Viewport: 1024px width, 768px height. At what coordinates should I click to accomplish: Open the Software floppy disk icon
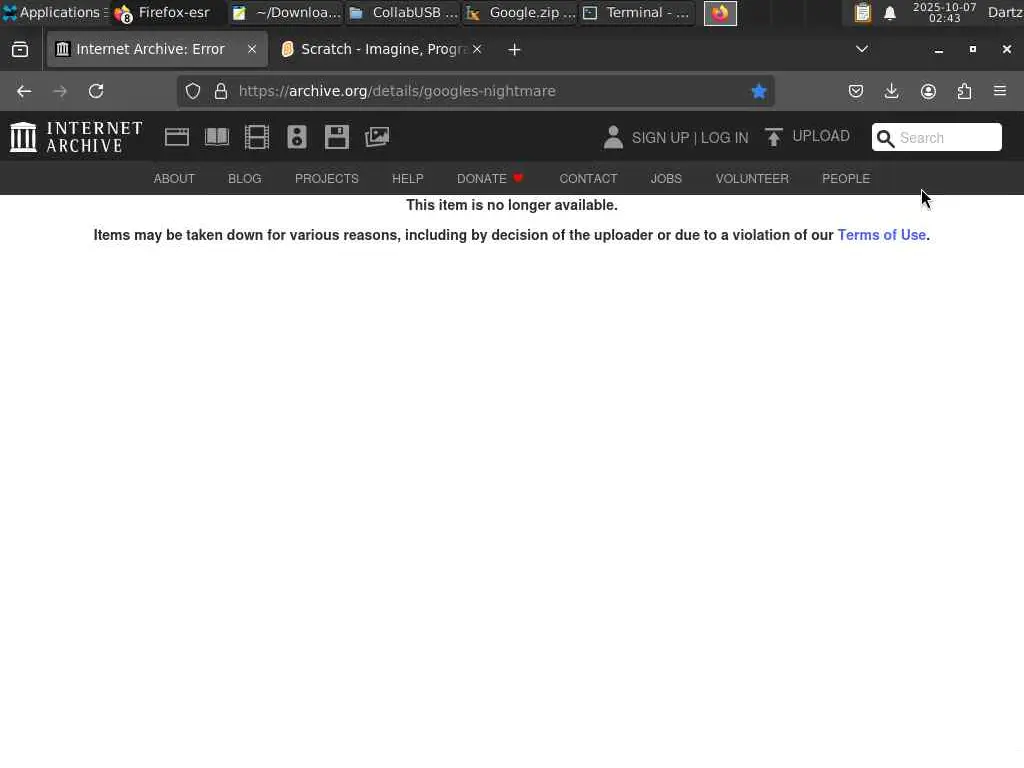(x=337, y=137)
